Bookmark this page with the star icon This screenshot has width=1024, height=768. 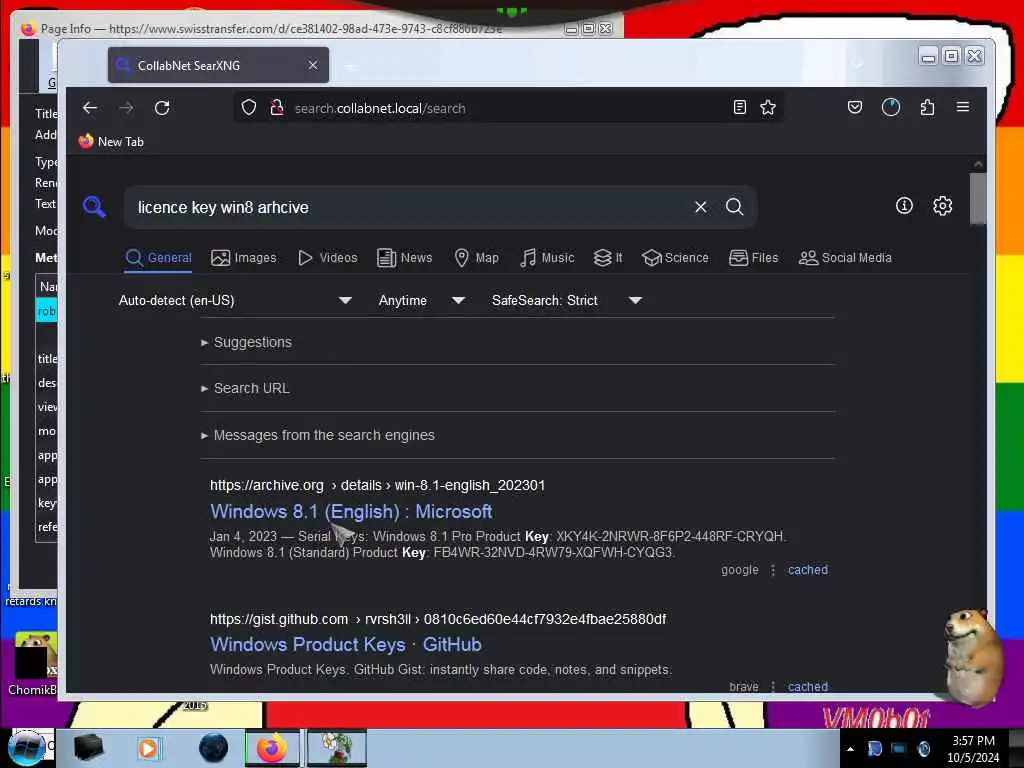pos(768,108)
